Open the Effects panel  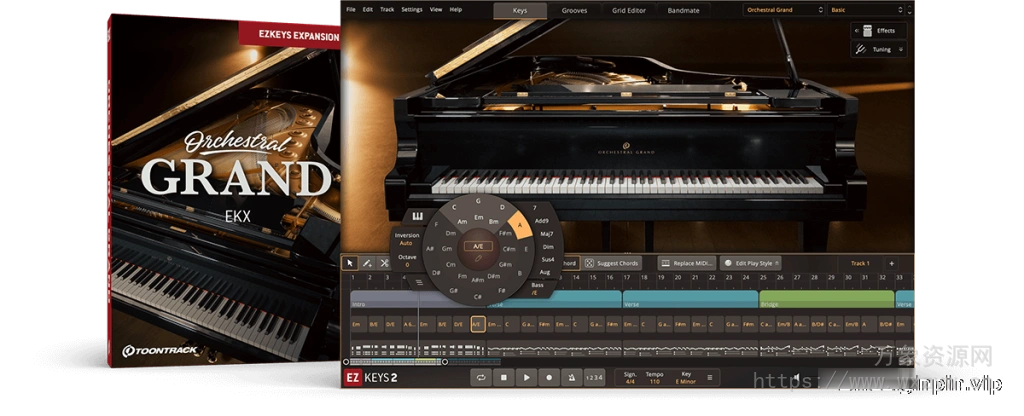click(x=878, y=31)
